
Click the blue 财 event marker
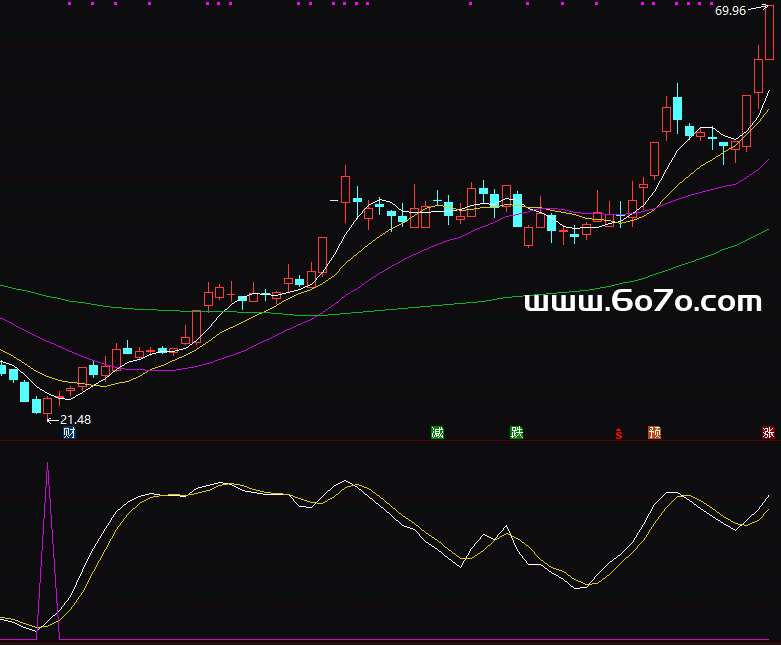click(69, 433)
